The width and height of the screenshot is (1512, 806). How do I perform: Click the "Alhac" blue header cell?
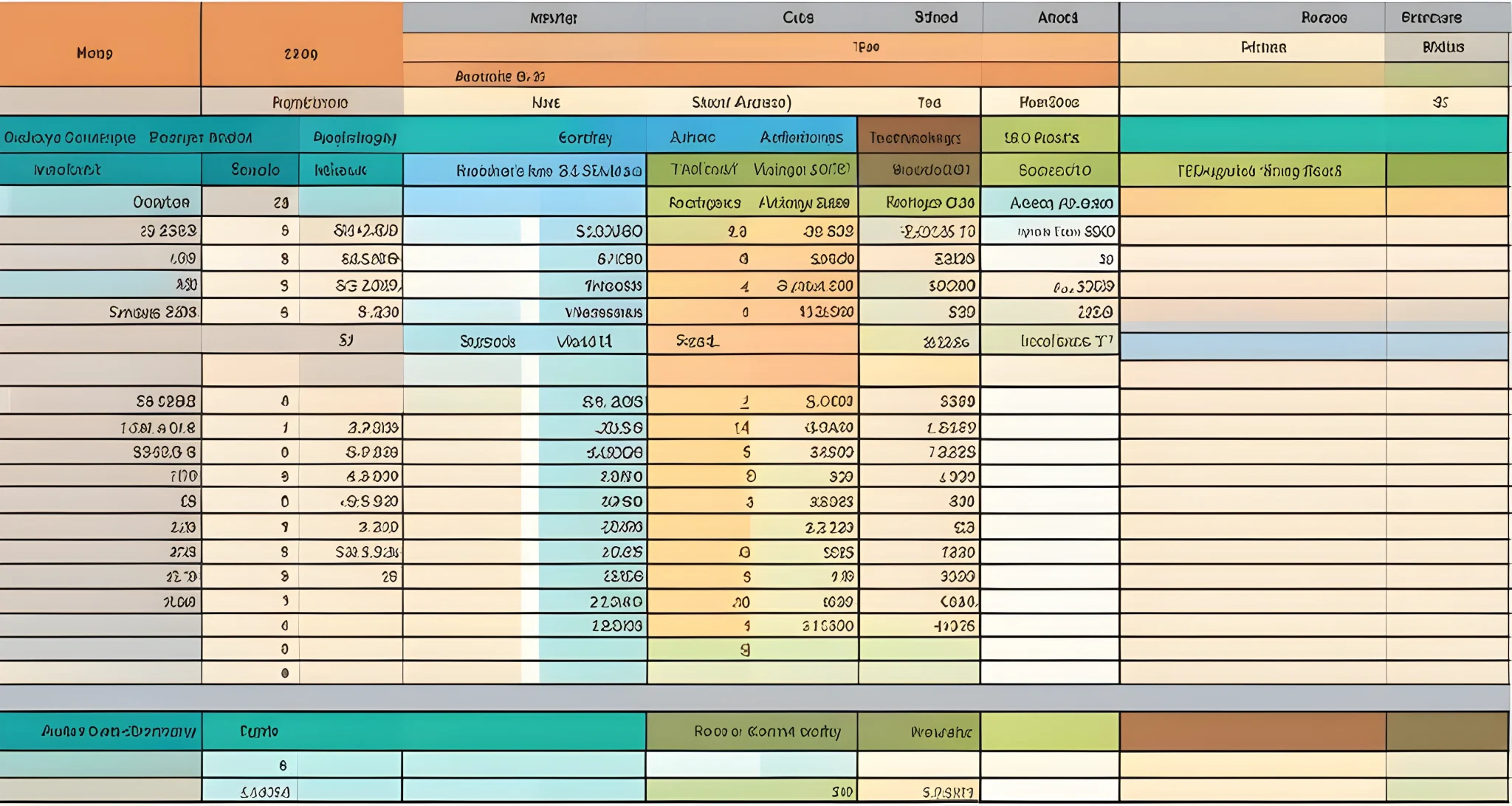pos(693,137)
